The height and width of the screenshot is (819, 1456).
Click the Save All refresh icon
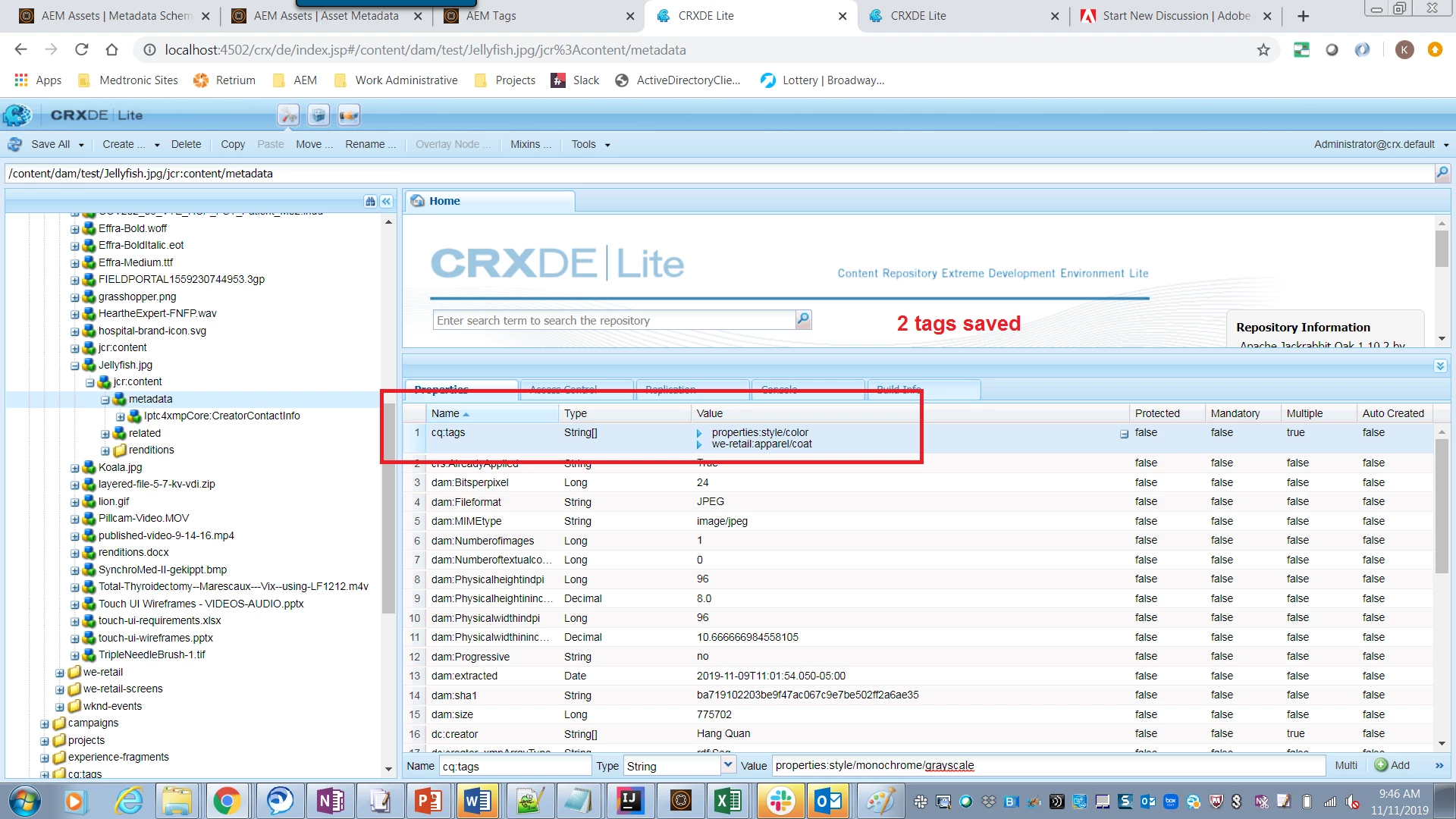tap(15, 144)
